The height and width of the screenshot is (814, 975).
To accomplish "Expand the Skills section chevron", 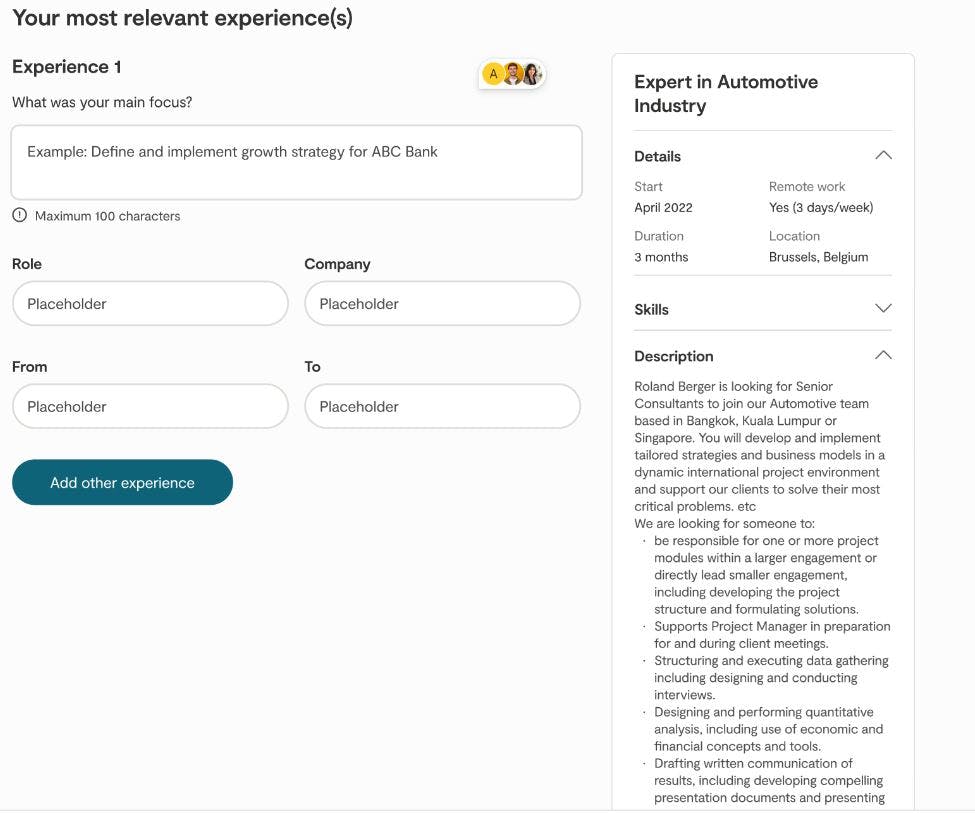I will pos(883,309).
